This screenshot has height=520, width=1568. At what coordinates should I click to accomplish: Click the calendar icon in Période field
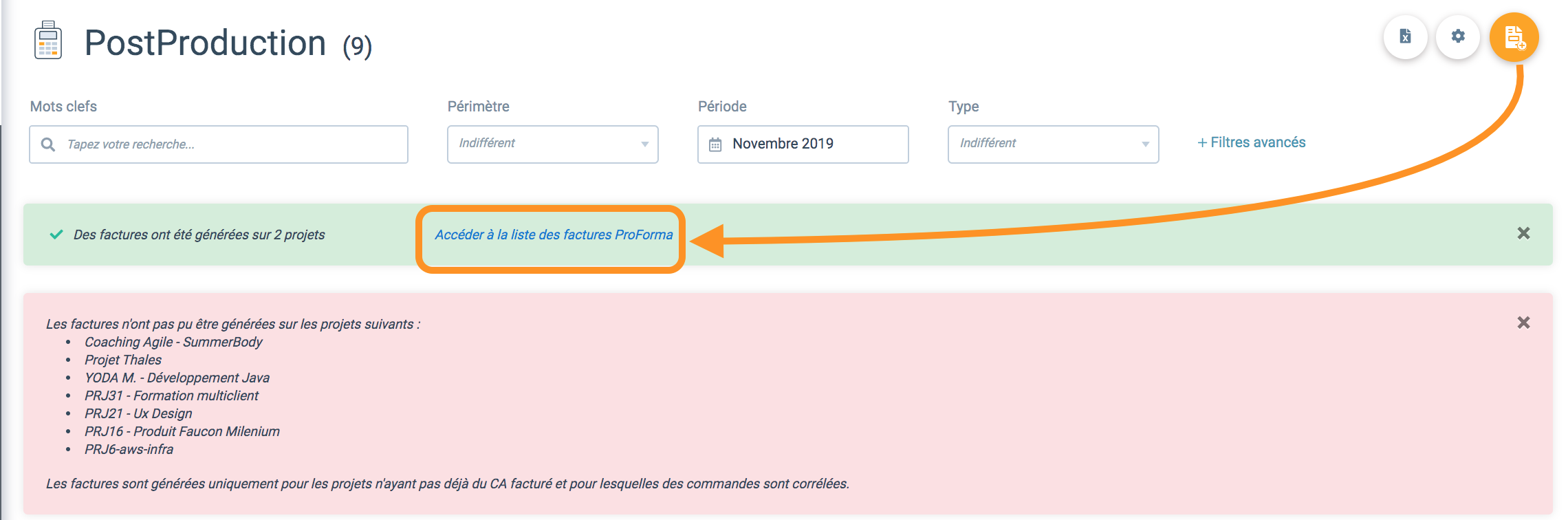click(715, 144)
